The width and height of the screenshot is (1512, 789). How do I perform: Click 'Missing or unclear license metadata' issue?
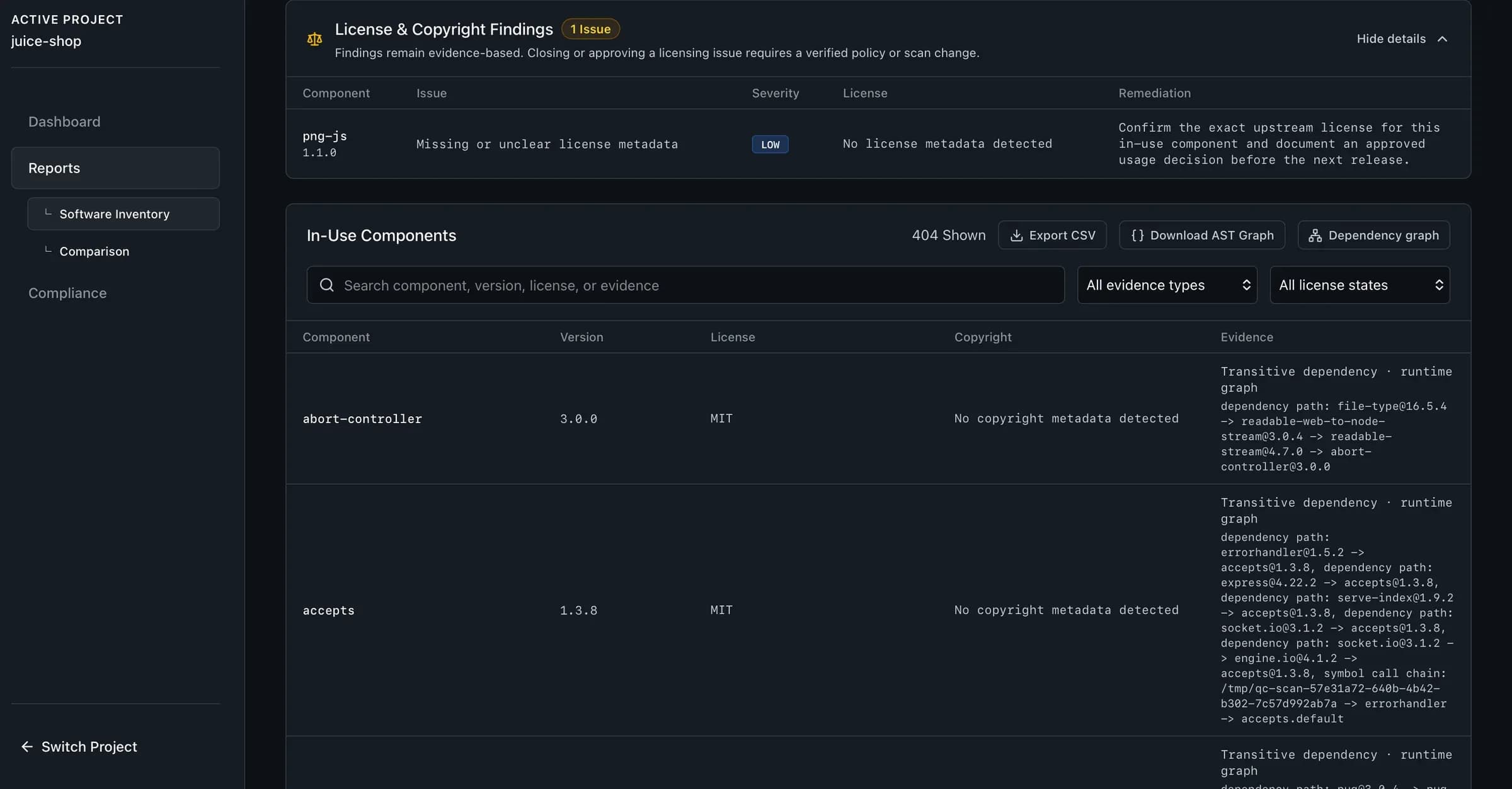[547, 144]
